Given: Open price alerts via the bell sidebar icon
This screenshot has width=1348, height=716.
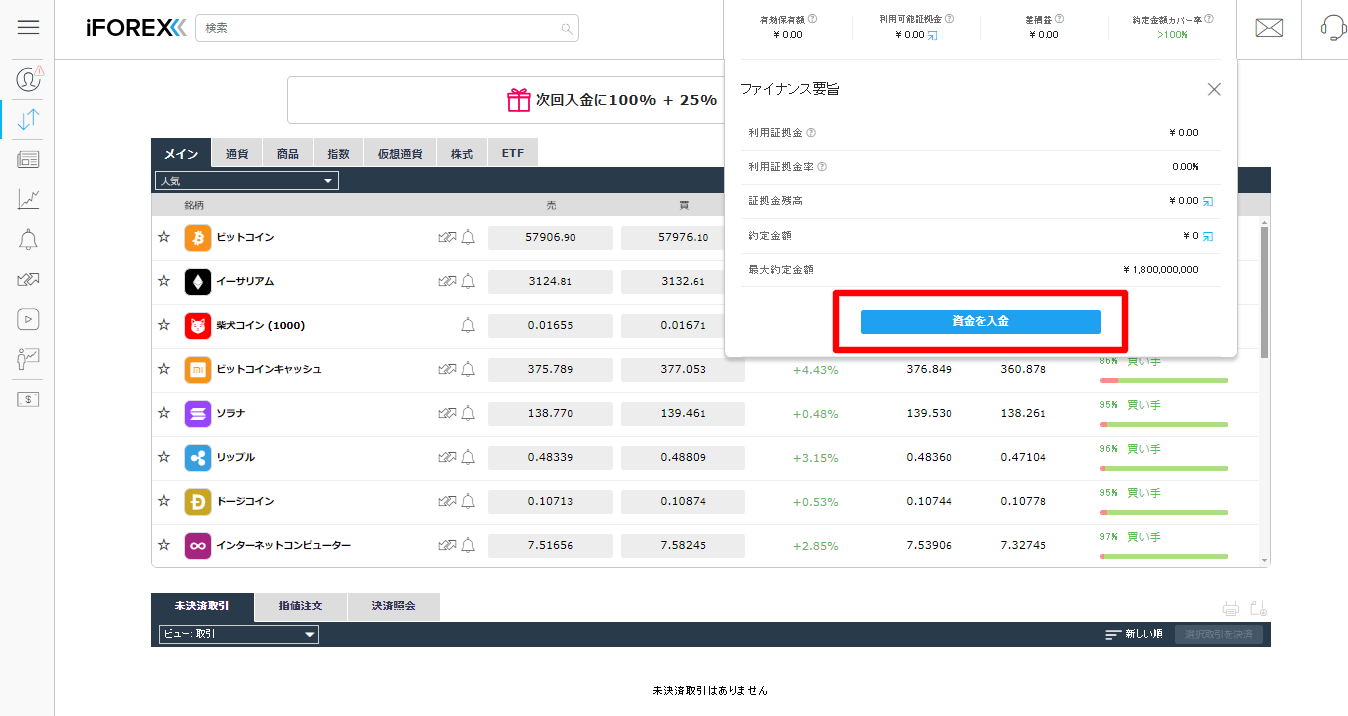Looking at the screenshot, I should [x=28, y=239].
